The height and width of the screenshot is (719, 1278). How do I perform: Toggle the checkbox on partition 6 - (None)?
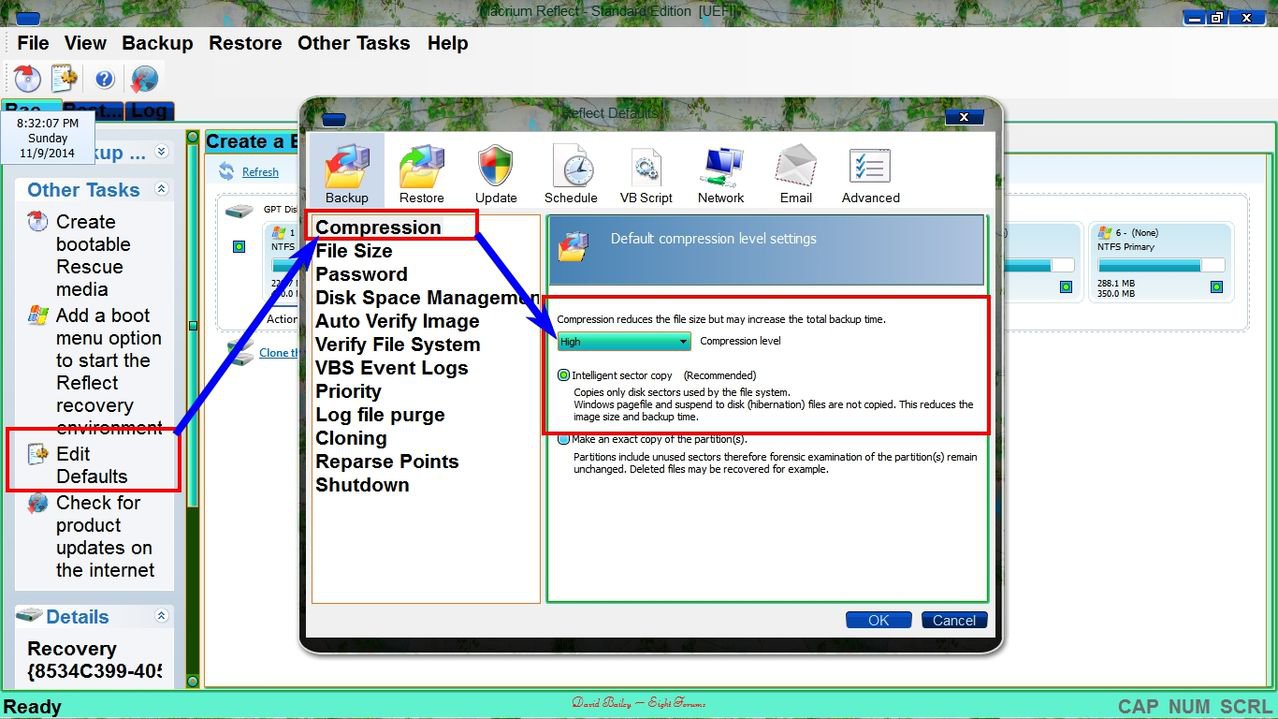(x=1217, y=287)
